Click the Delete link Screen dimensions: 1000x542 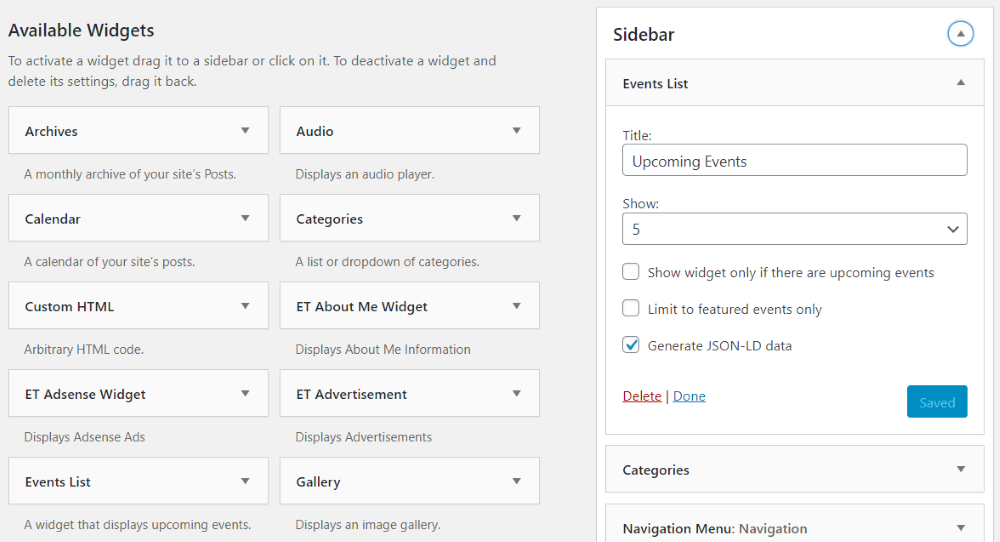642,396
